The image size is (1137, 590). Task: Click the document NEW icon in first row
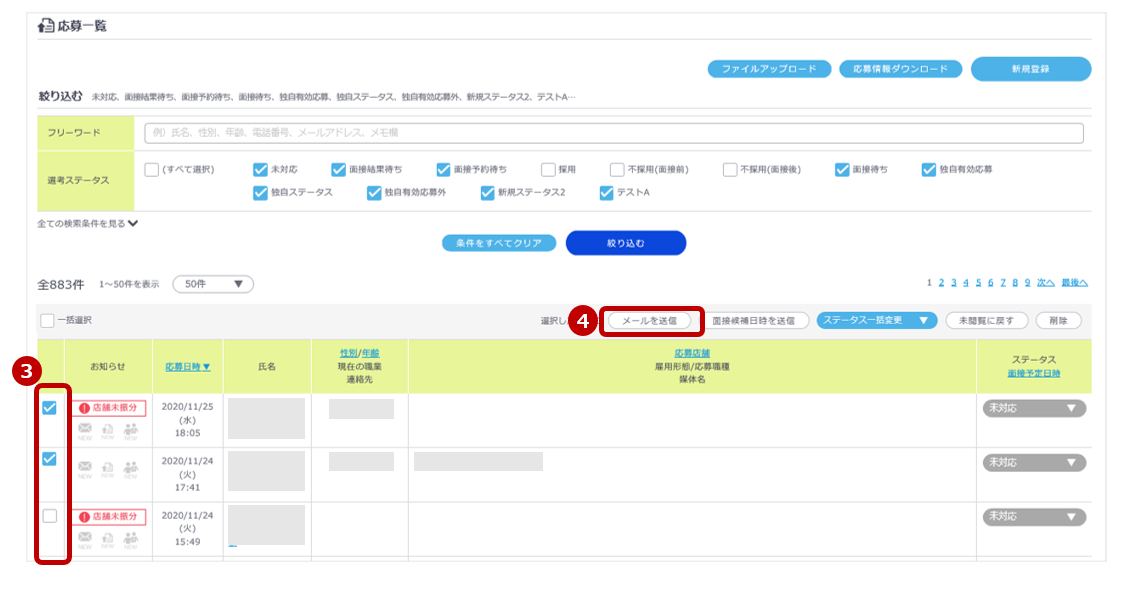(x=107, y=430)
